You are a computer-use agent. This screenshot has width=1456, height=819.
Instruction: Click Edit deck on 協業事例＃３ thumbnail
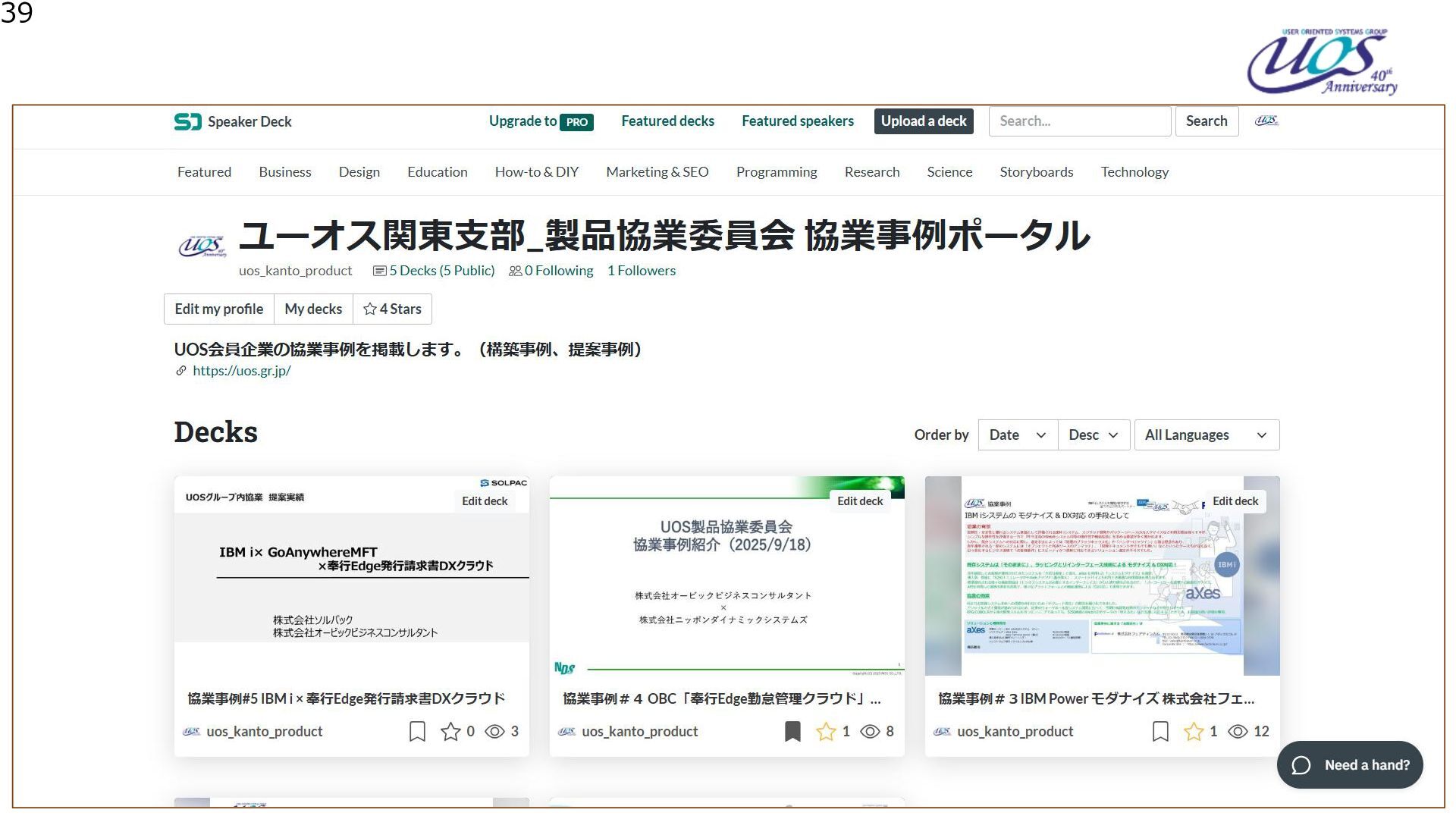pos(1235,501)
